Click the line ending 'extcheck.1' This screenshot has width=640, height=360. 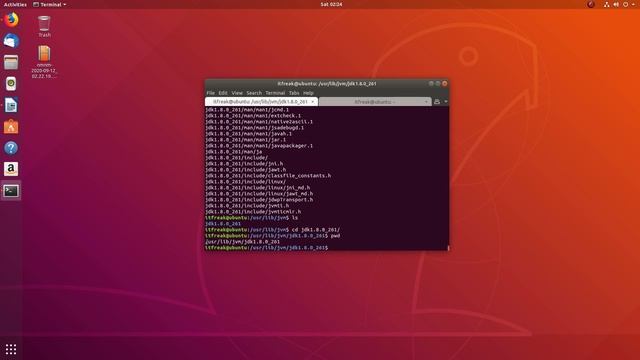(253, 116)
